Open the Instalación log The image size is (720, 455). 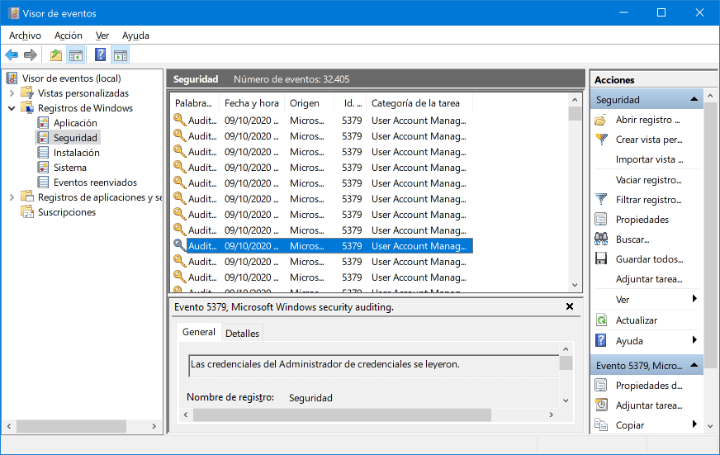76,152
